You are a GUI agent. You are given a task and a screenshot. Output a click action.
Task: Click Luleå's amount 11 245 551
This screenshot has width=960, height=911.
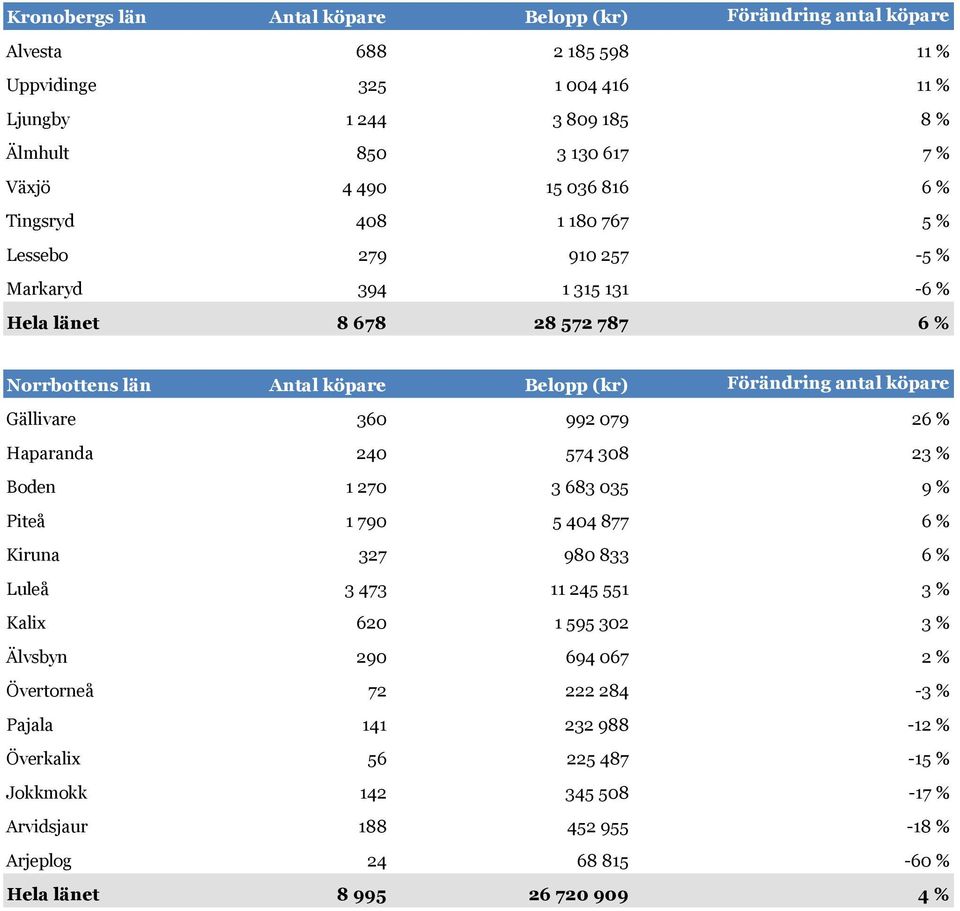click(589, 590)
